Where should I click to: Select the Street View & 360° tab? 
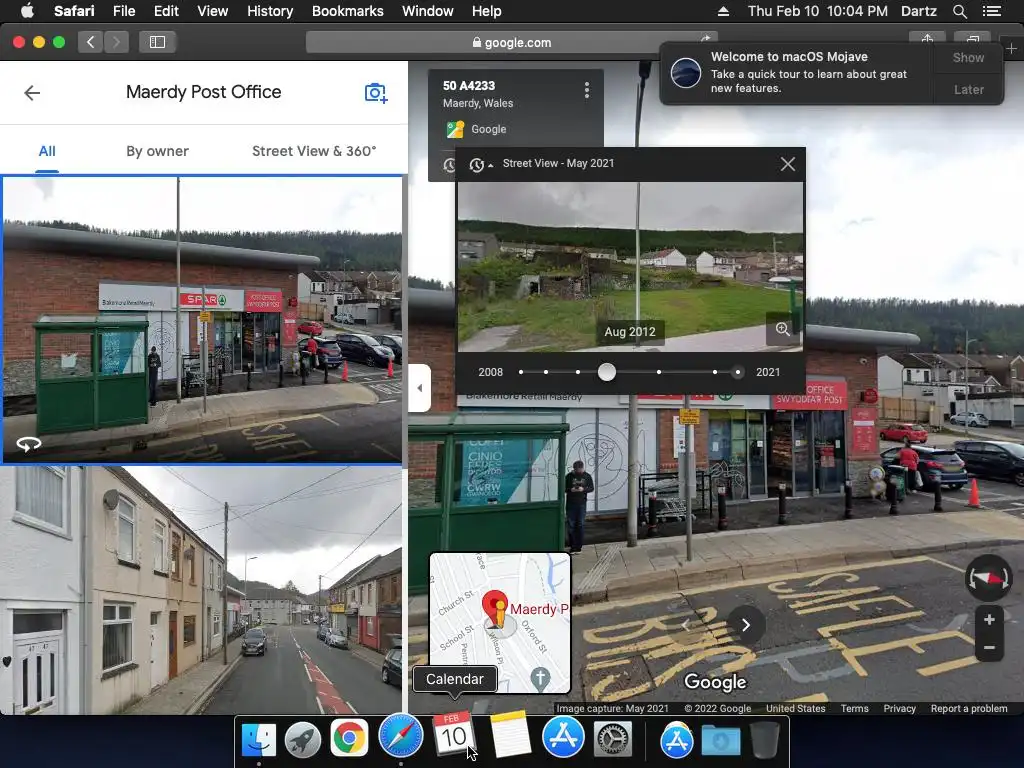pos(314,152)
